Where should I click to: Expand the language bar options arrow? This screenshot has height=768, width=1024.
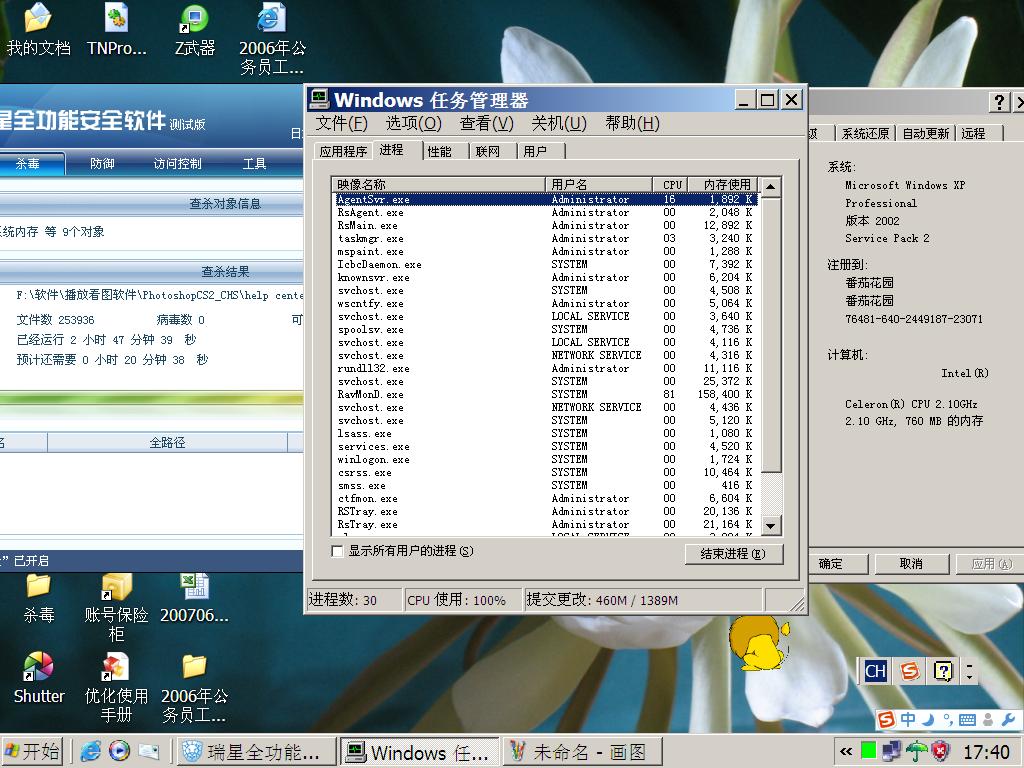(x=969, y=677)
